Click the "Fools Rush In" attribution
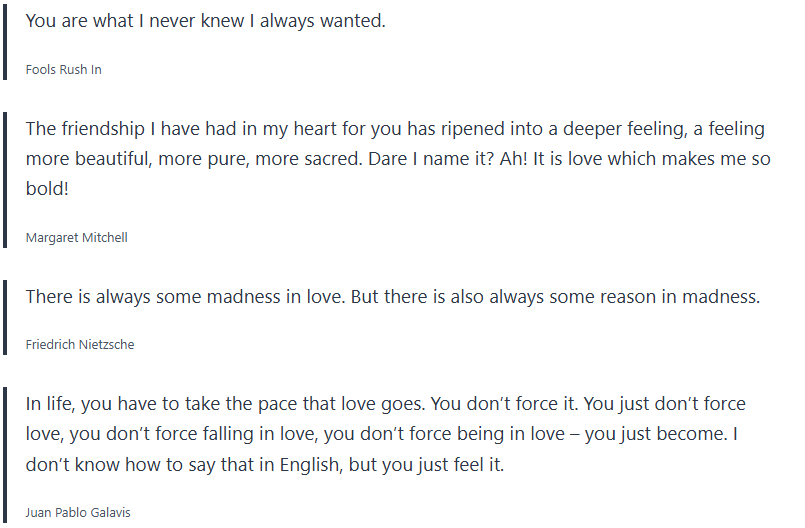 63,70
